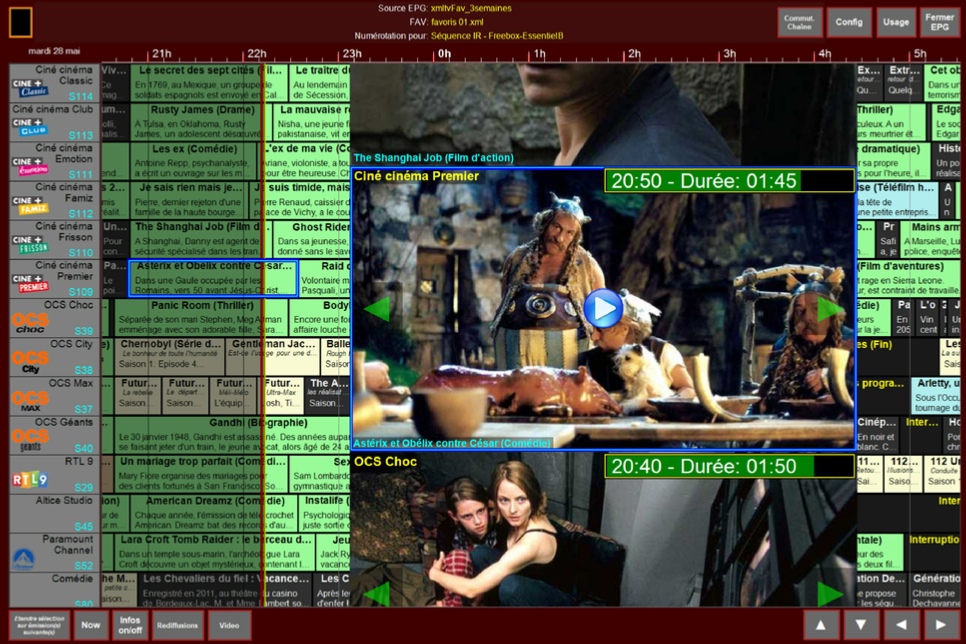Select the program La mauvaise r...

(x=312, y=122)
